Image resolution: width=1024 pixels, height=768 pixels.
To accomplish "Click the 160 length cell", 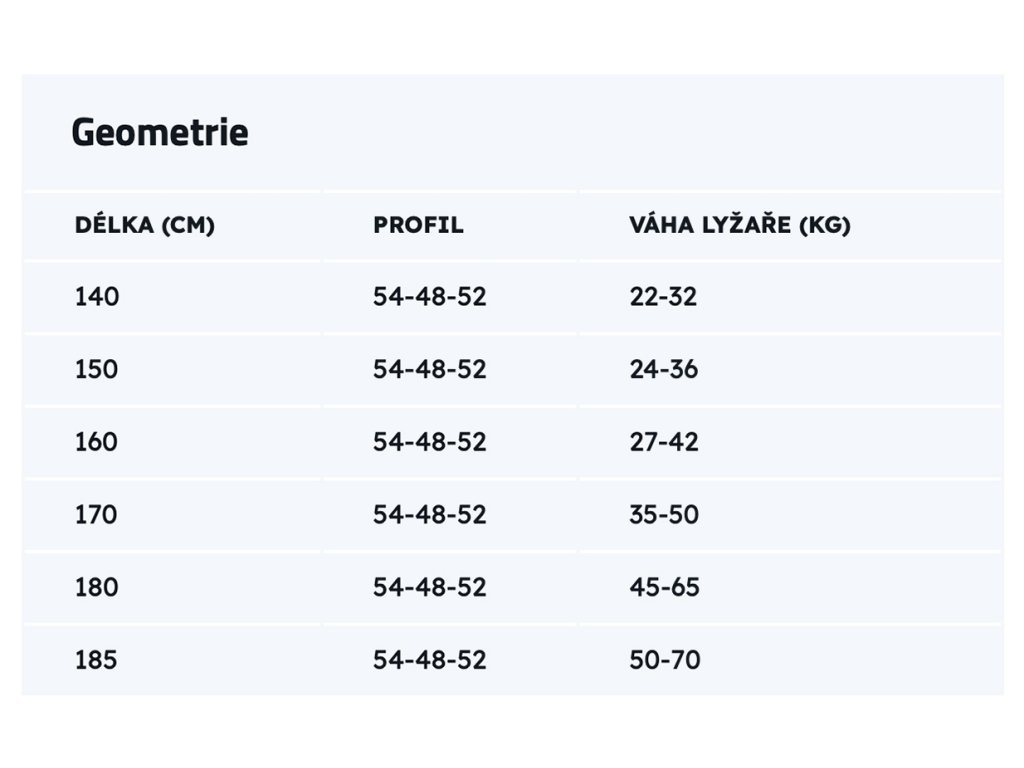I will (97, 442).
